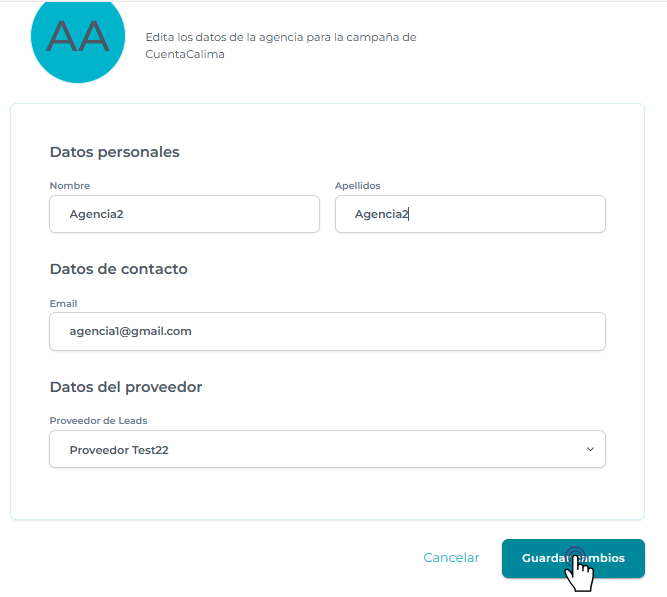Click the AA avatar circle
Viewport: 667px width, 597px height.
click(78, 36)
